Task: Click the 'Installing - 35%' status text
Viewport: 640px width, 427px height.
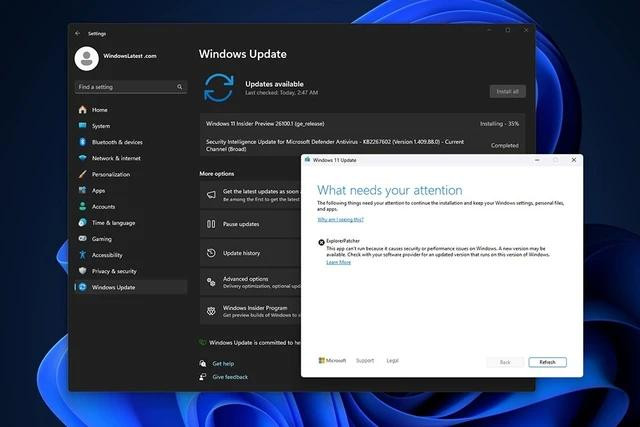Action: click(x=499, y=124)
